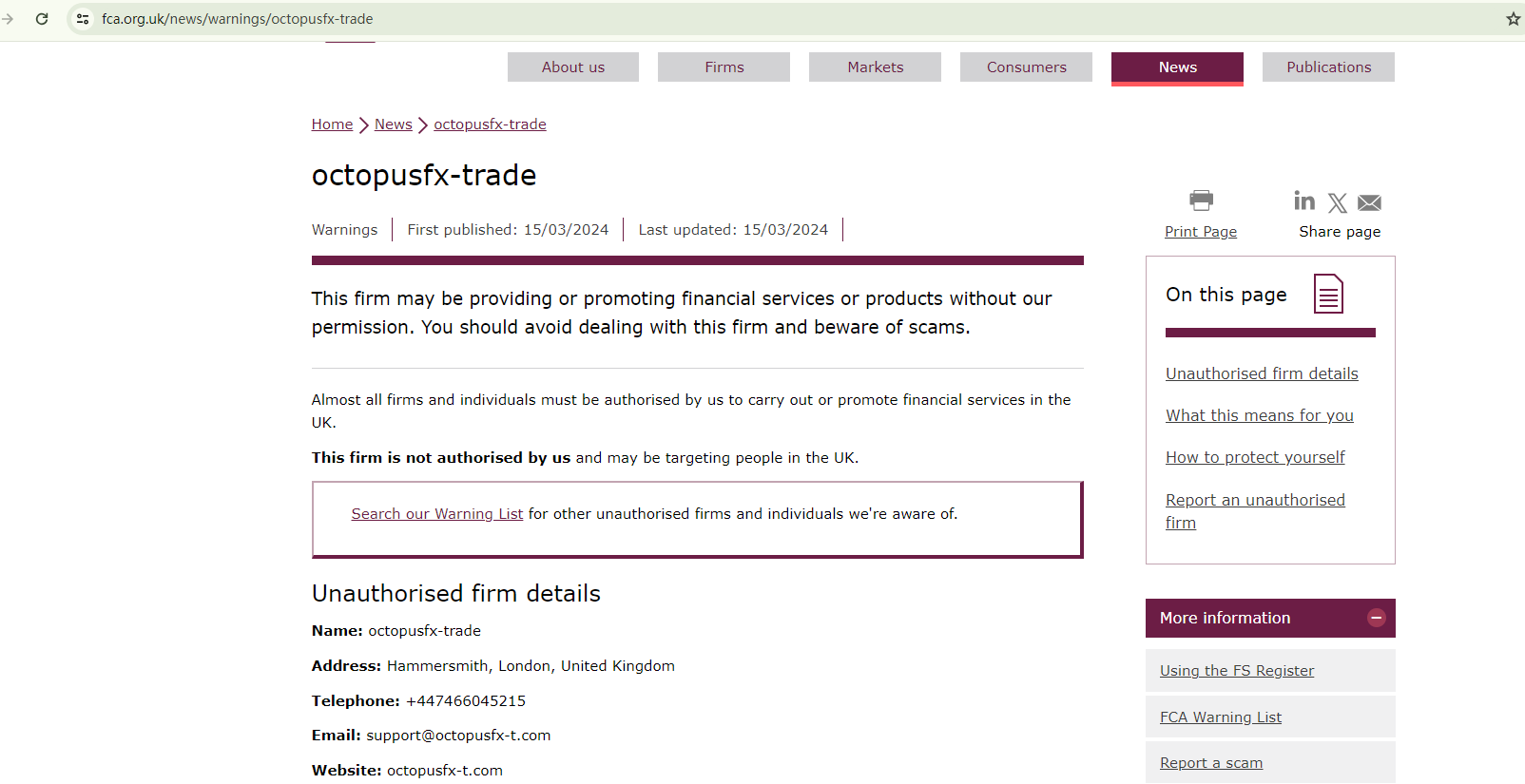Go to the Markets menu

click(875, 67)
